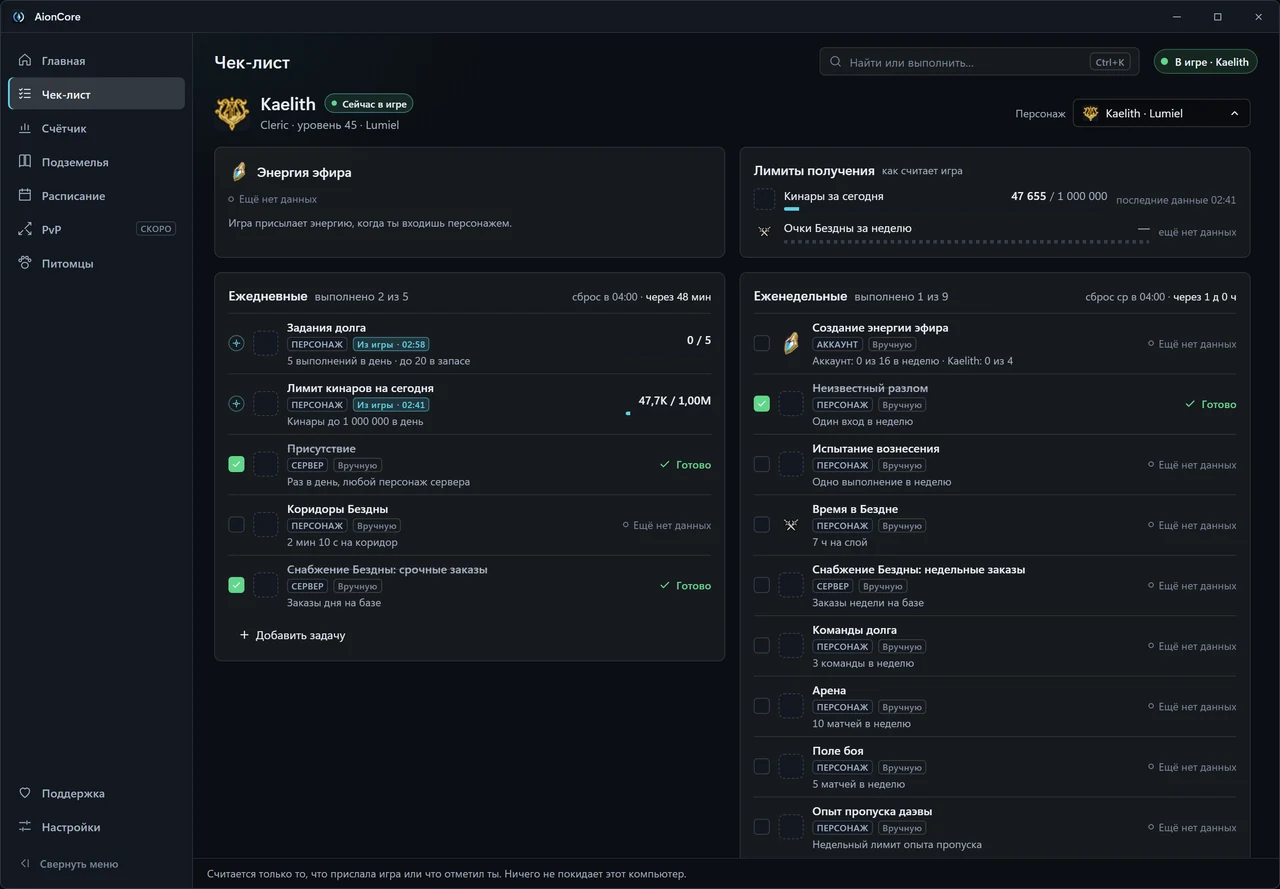Screen dimensions: 1280x889
Task: Open the В игре · Kaelith status pill
Action: click(1205, 62)
